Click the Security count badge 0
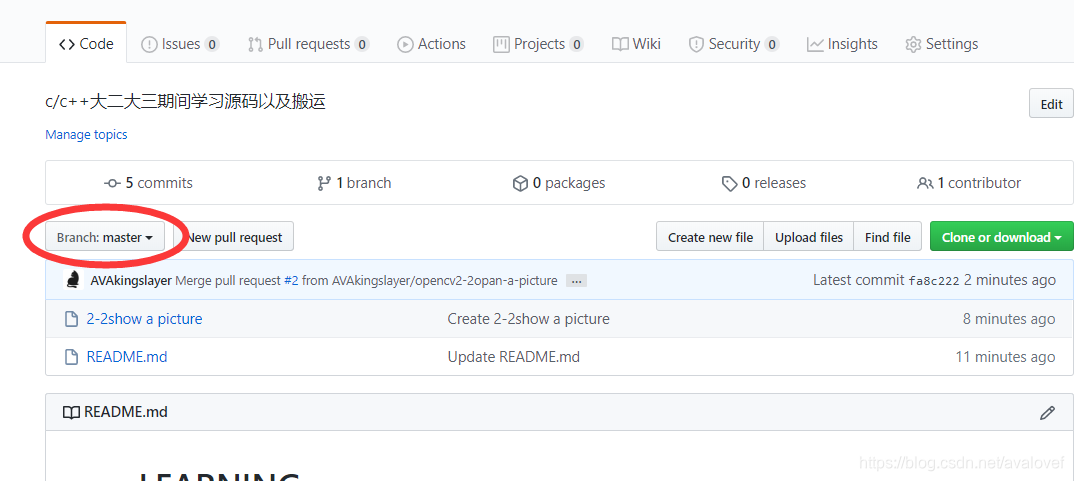Image resolution: width=1074 pixels, height=481 pixels. [x=772, y=45]
